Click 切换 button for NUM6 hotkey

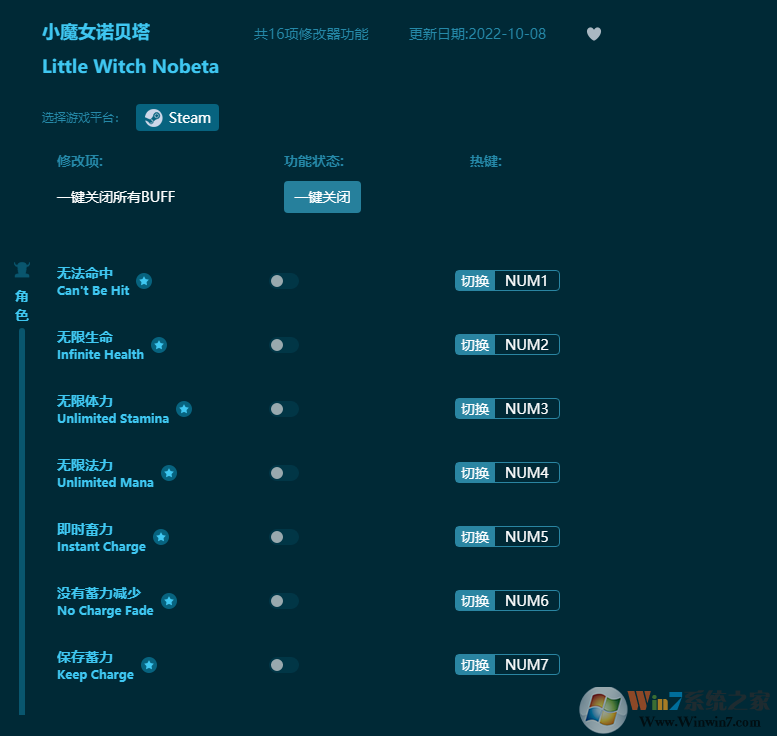pyautogui.click(x=475, y=600)
